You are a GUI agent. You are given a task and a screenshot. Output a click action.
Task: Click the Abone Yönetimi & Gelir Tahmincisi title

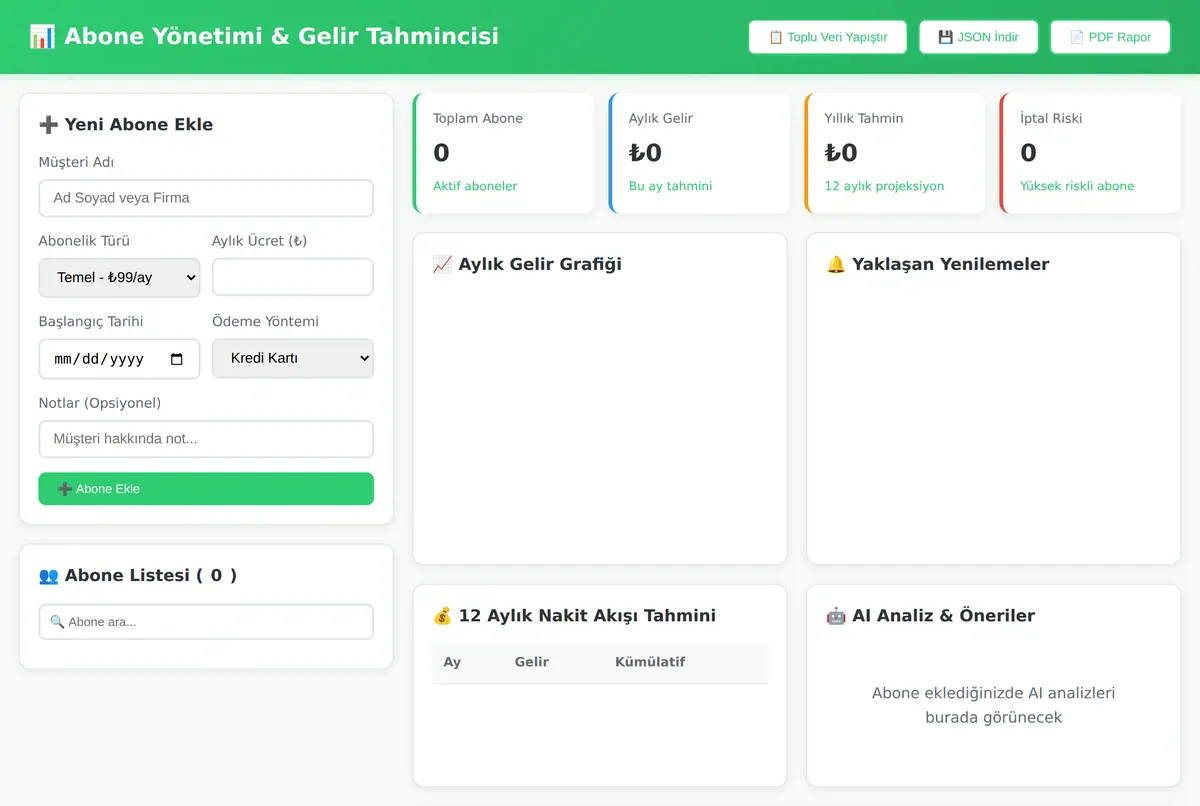(x=281, y=37)
